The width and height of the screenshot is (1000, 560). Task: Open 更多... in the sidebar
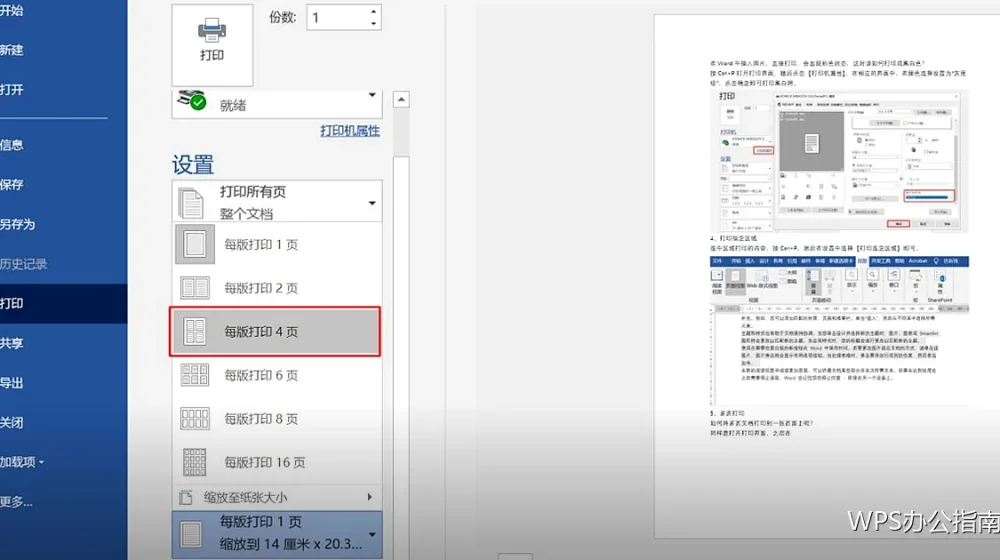click(x=16, y=501)
